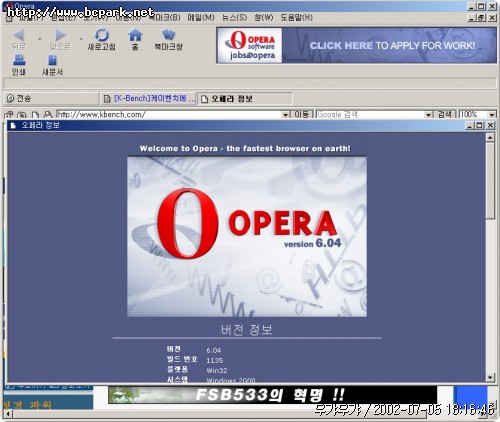The image size is (500, 422).
Task: Go forward with the 앞으로 arrow
Action: point(60,39)
